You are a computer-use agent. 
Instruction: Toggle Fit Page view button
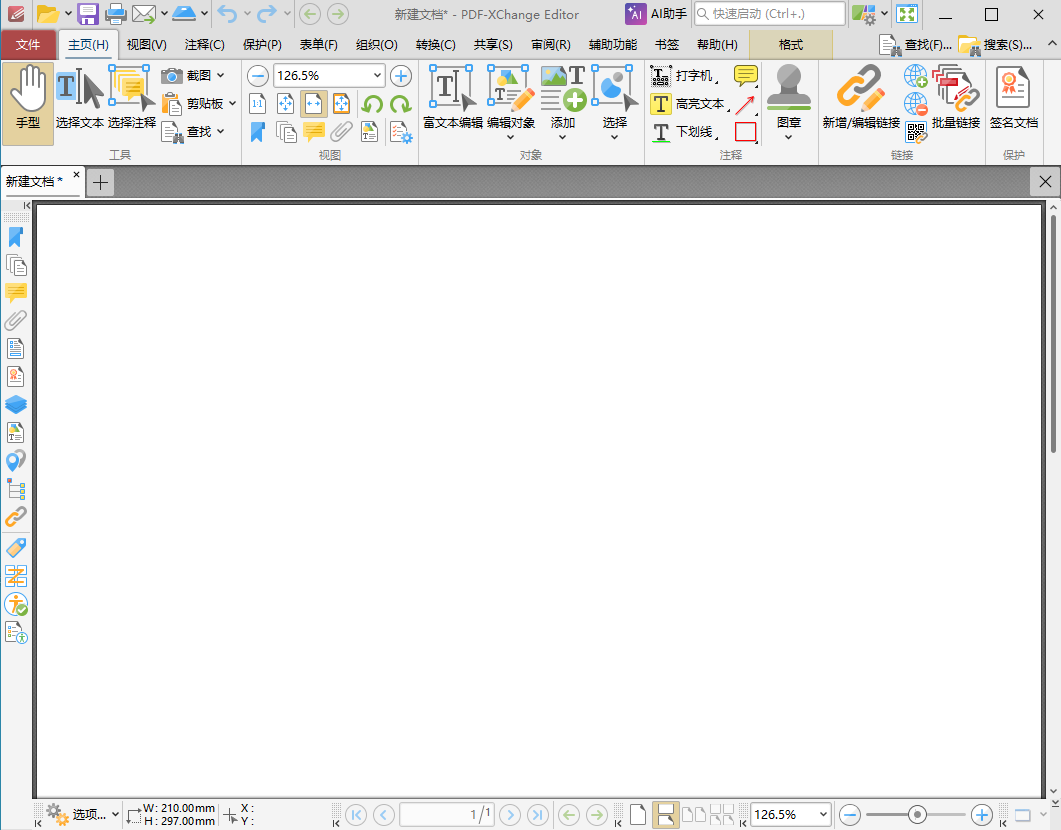coord(286,103)
